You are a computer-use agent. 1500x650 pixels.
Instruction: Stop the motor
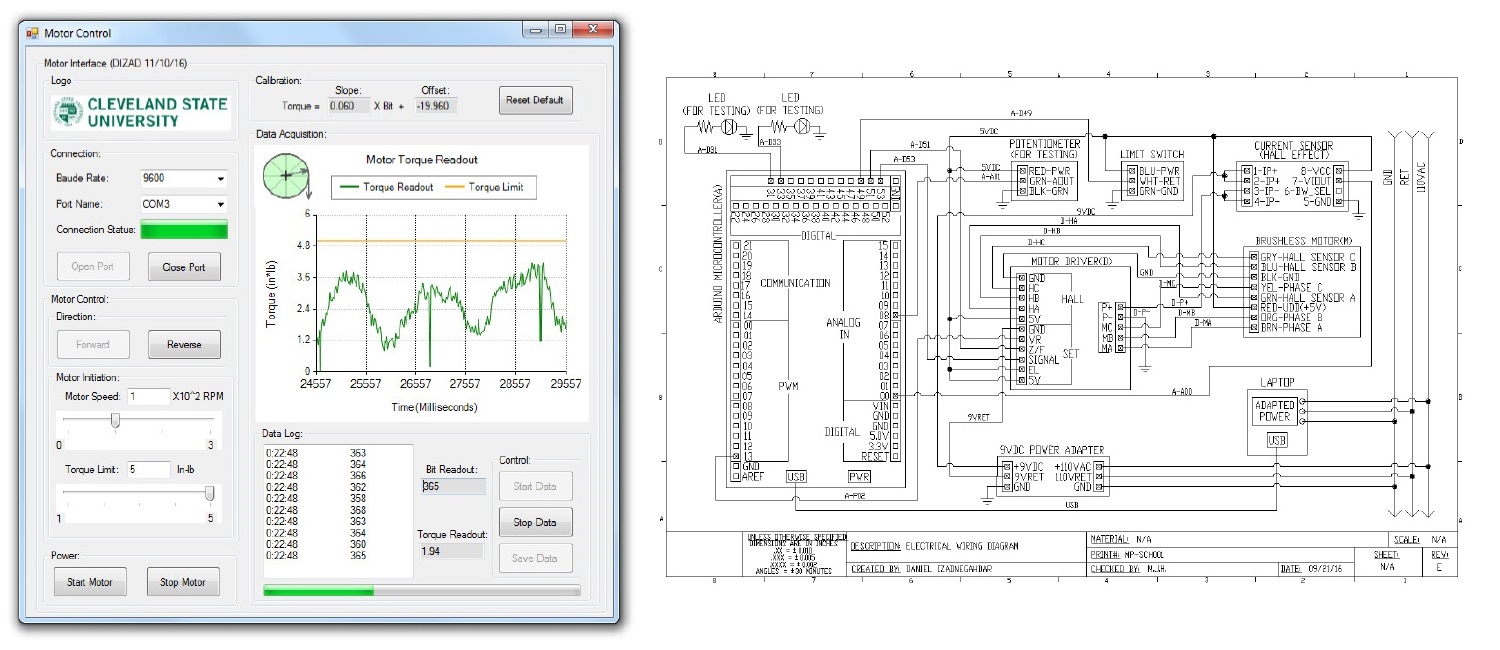pos(182,581)
